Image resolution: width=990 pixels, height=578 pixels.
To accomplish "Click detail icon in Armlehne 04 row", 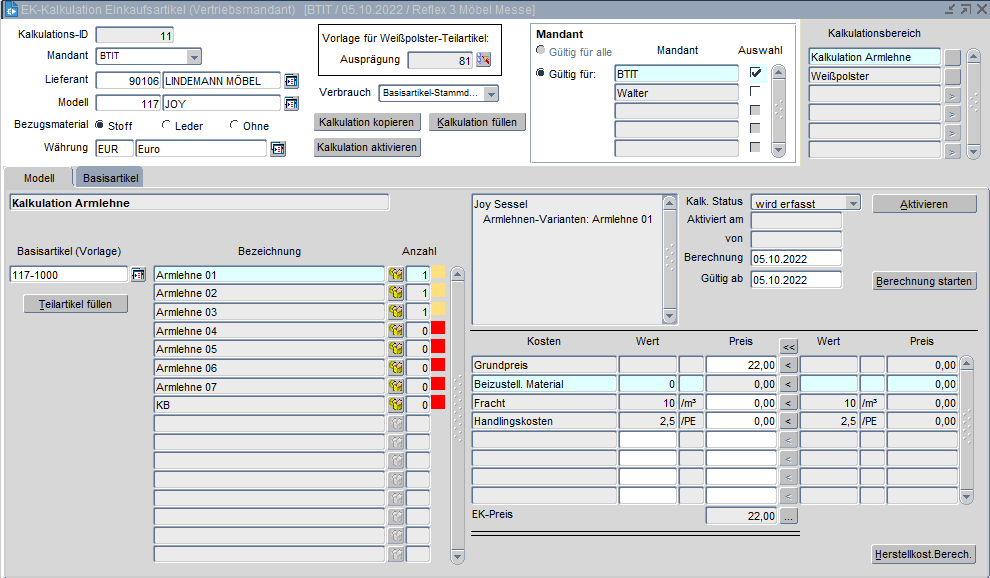I will click(396, 331).
